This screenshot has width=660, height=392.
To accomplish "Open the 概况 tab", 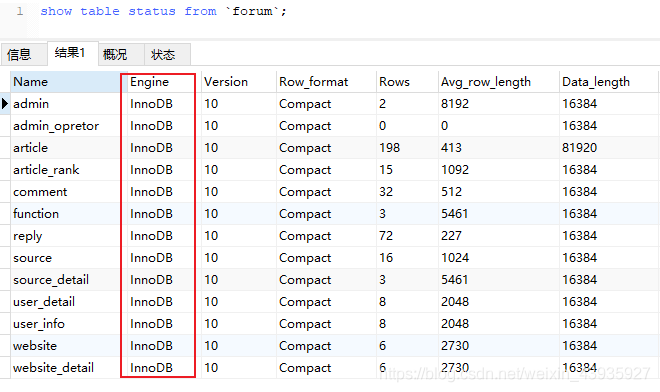I will (121, 54).
